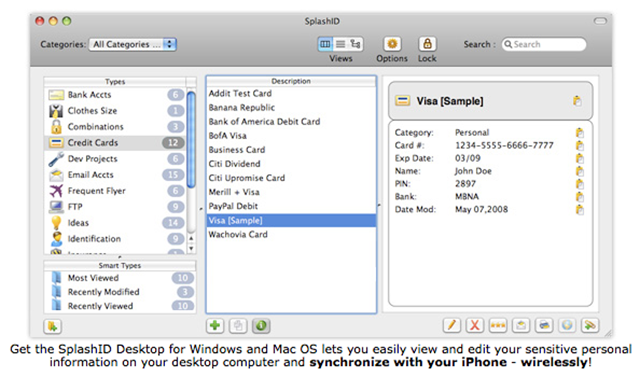
Task: Select the Business Card record
Action: pos(291,150)
